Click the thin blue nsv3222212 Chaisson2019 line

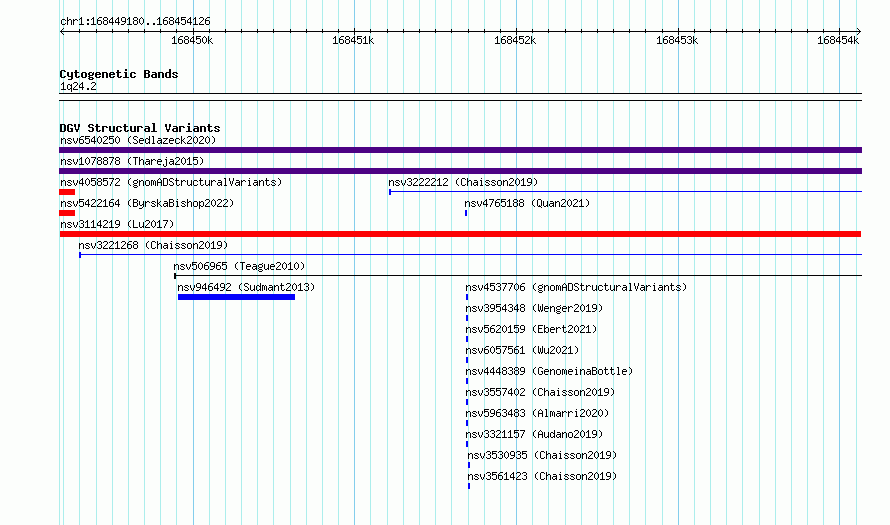(625, 192)
